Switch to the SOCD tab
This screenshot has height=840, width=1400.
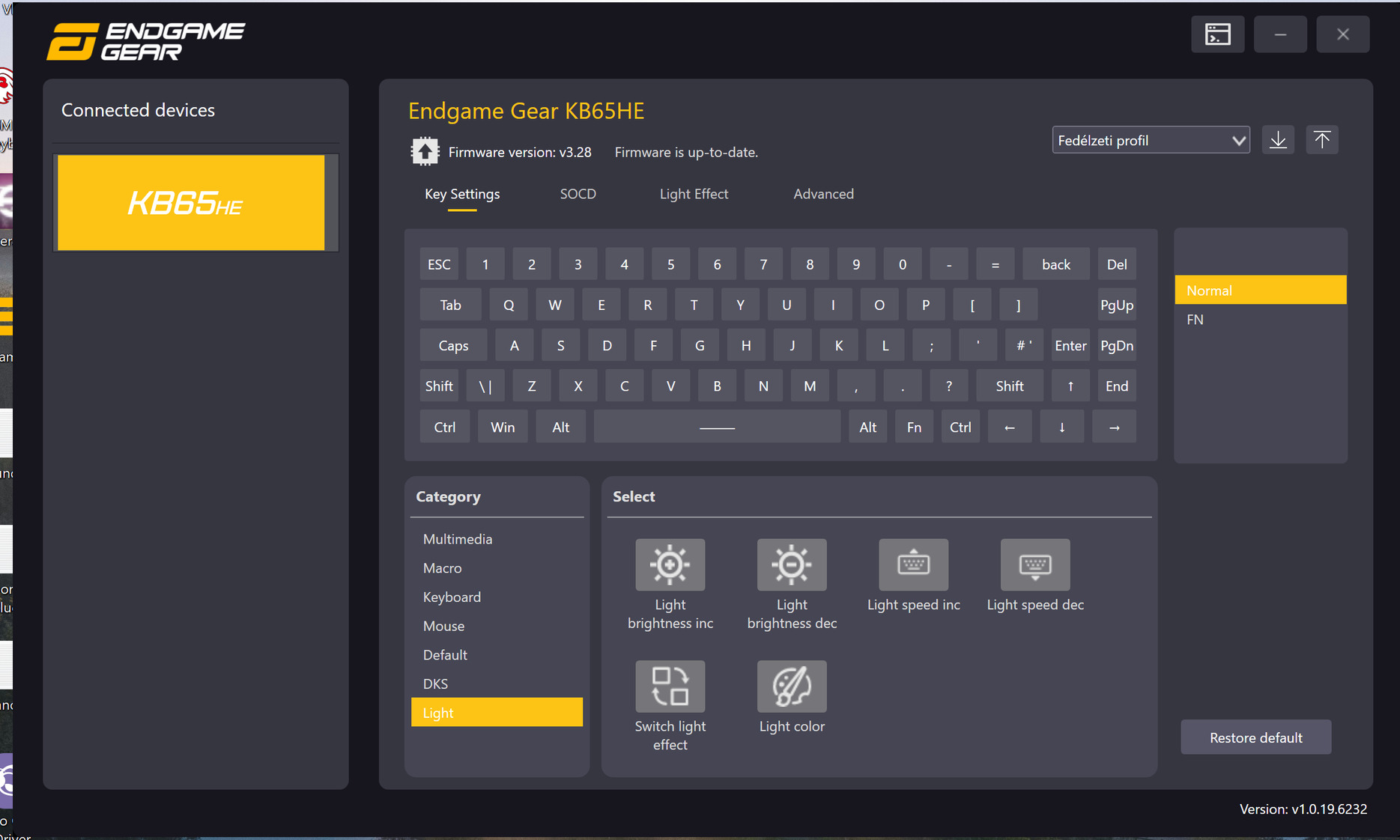pos(578,194)
